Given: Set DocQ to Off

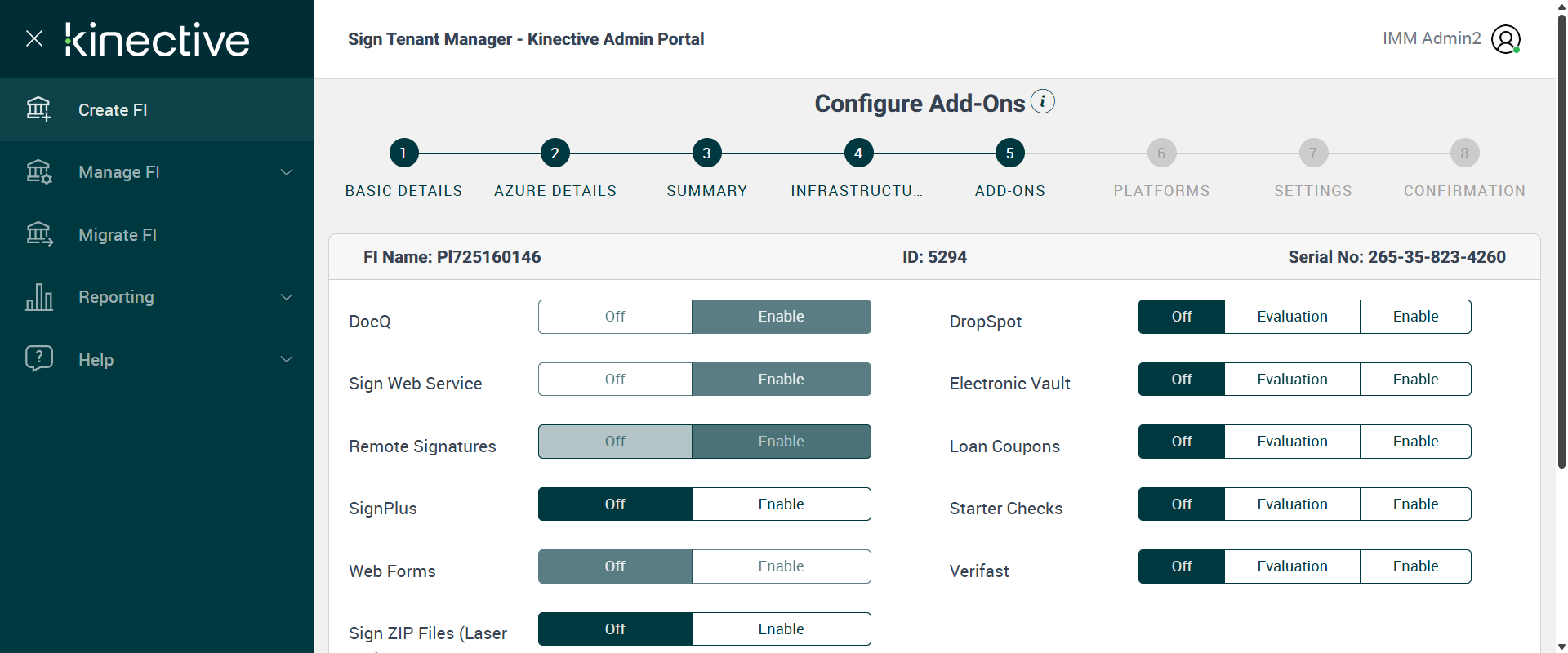Looking at the screenshot, I should tap(615, 317).
